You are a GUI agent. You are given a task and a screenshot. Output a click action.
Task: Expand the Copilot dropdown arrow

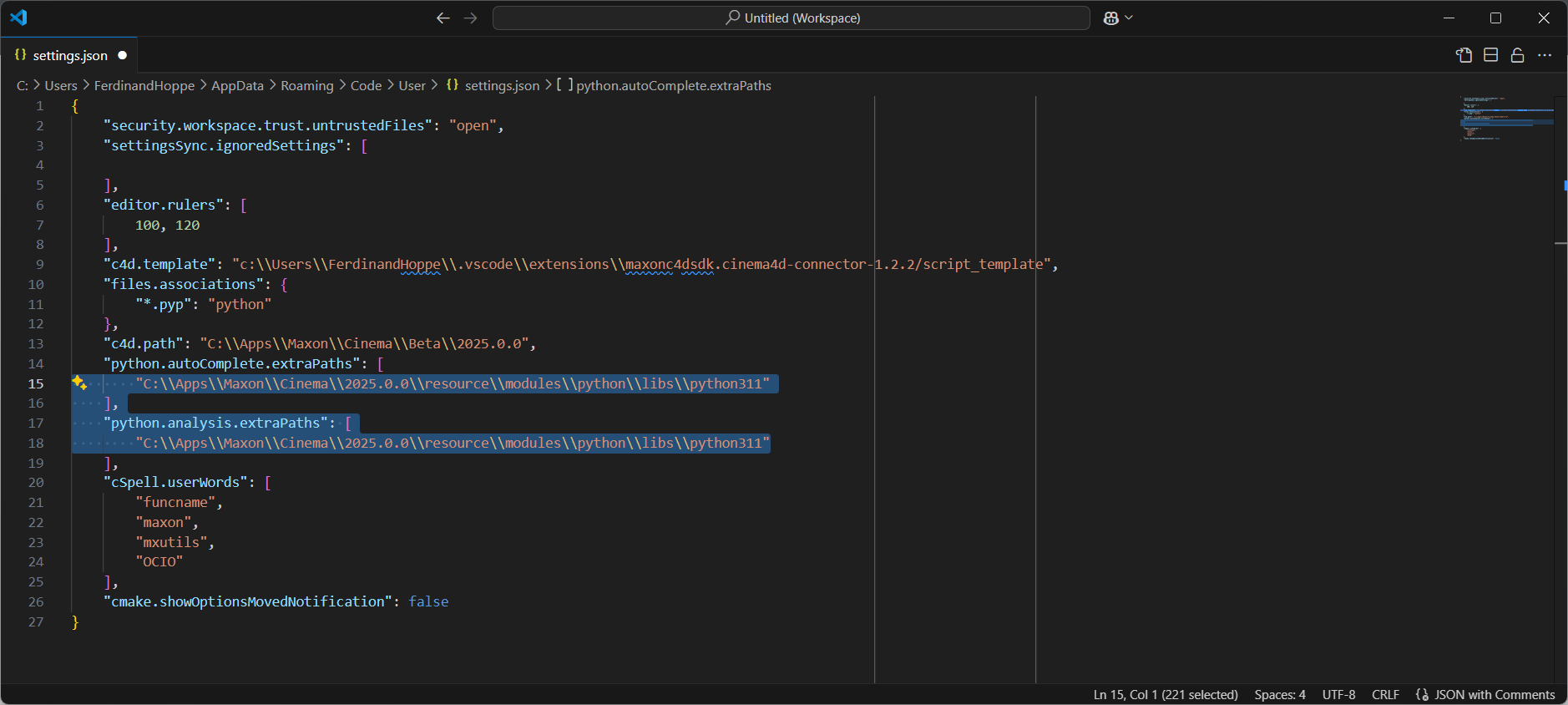point(1129,18)
